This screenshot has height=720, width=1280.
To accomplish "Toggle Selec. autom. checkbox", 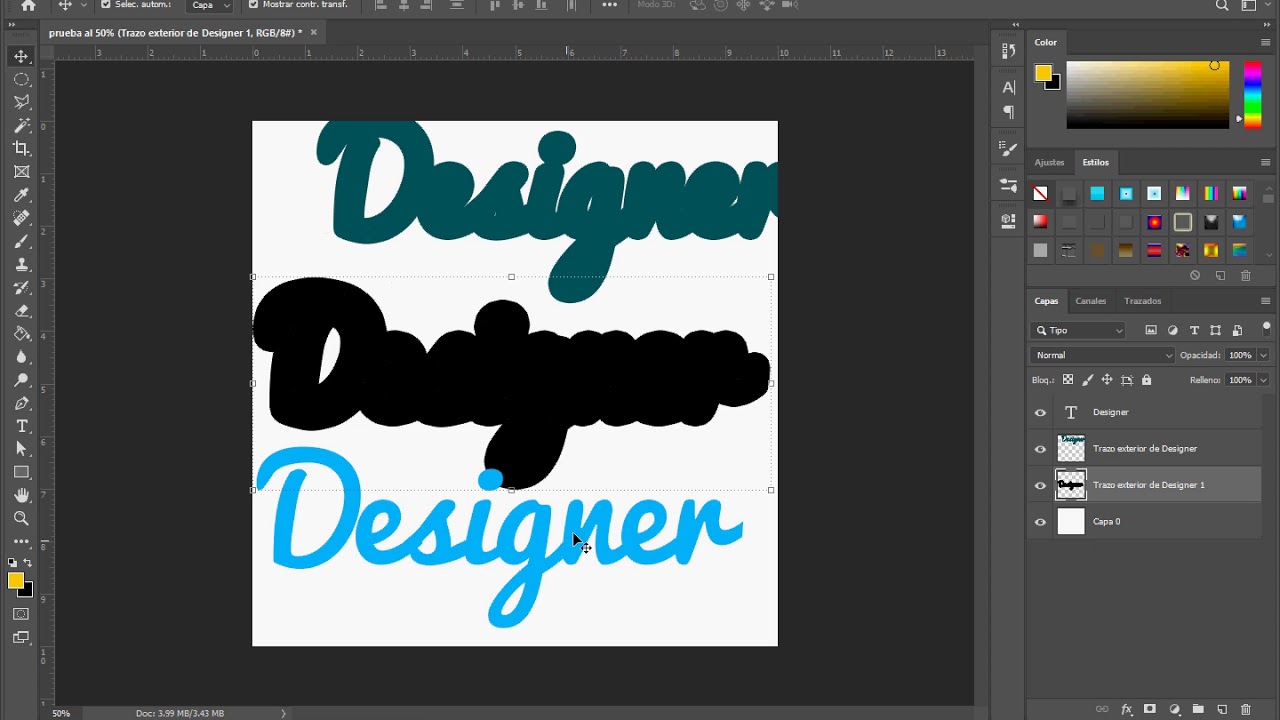I will [x=106, y=5].
